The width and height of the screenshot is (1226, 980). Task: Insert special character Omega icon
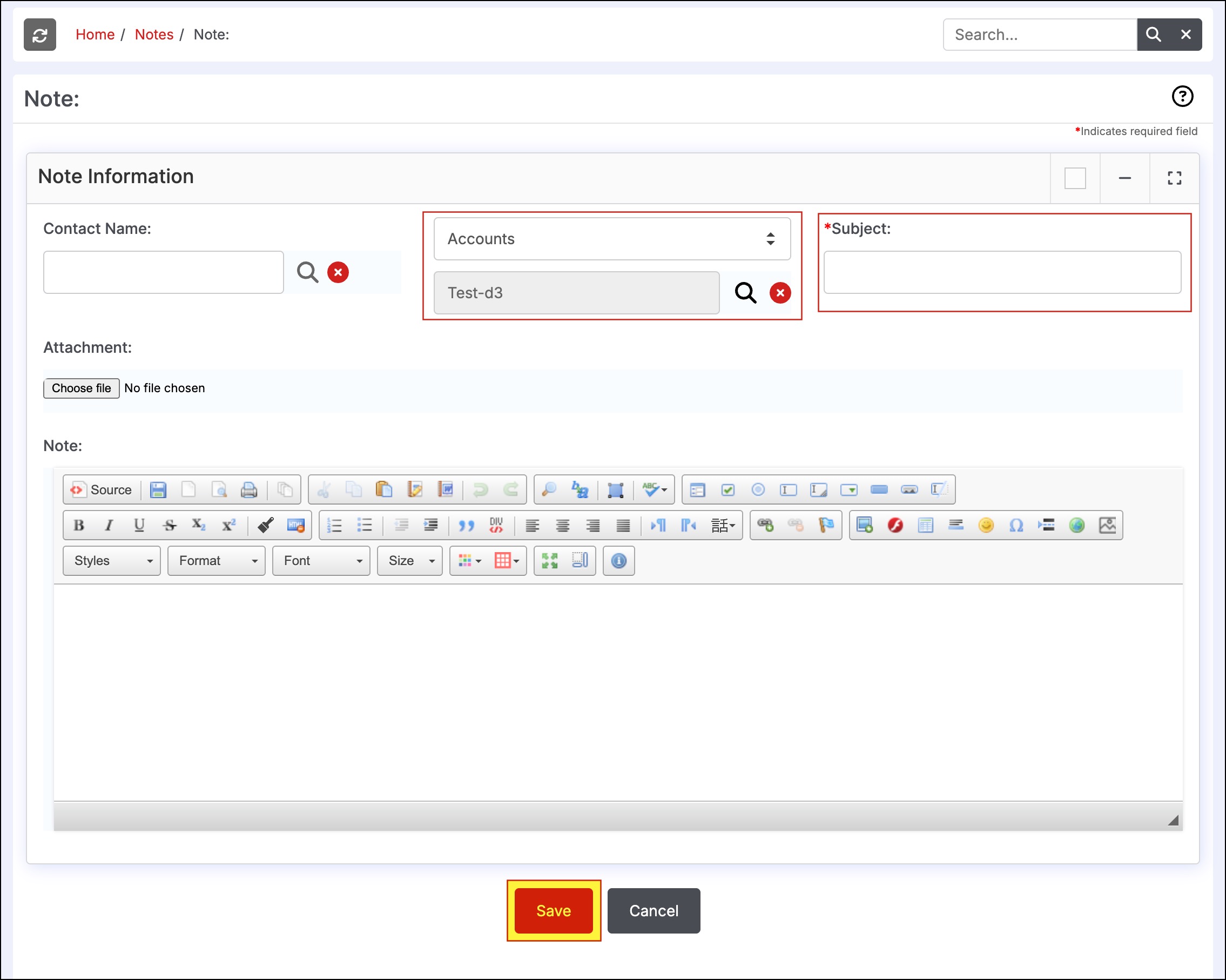1016,525
